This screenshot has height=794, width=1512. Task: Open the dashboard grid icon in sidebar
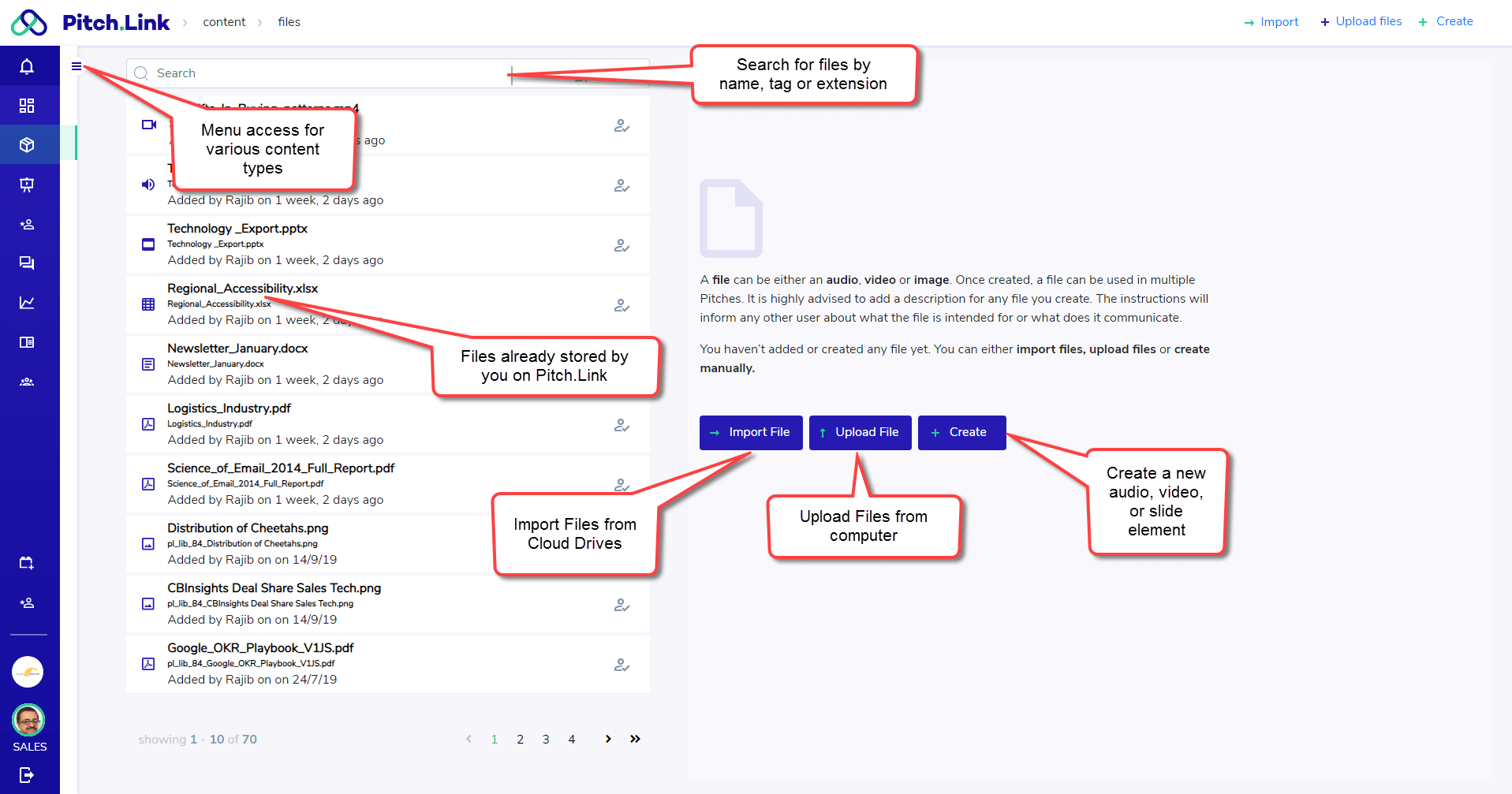click(x=27, y=106)
